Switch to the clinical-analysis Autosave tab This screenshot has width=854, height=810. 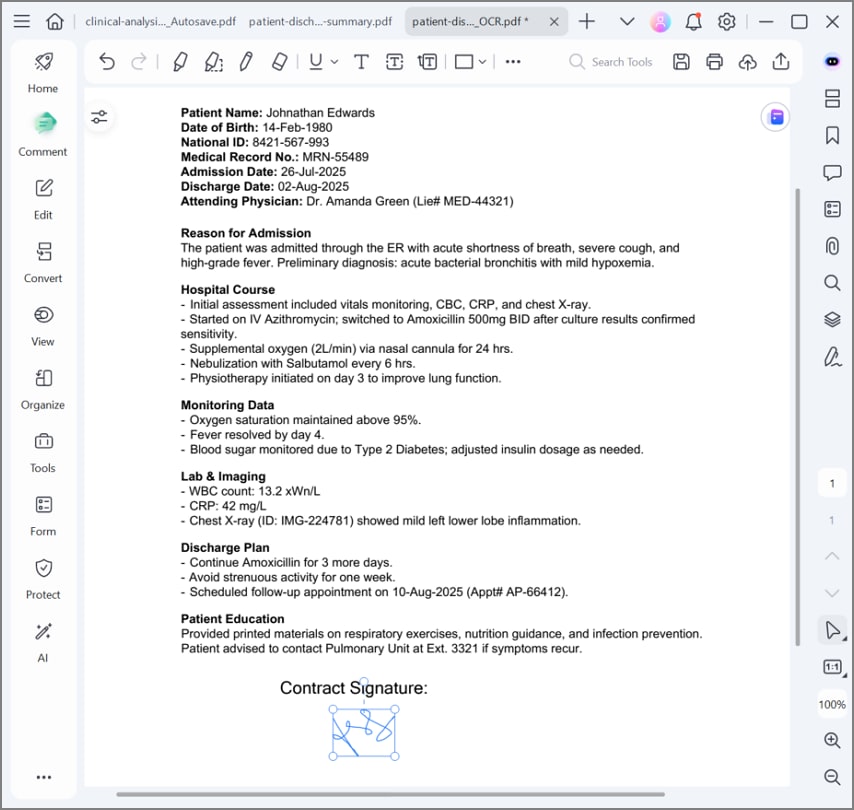click(160, 20)
